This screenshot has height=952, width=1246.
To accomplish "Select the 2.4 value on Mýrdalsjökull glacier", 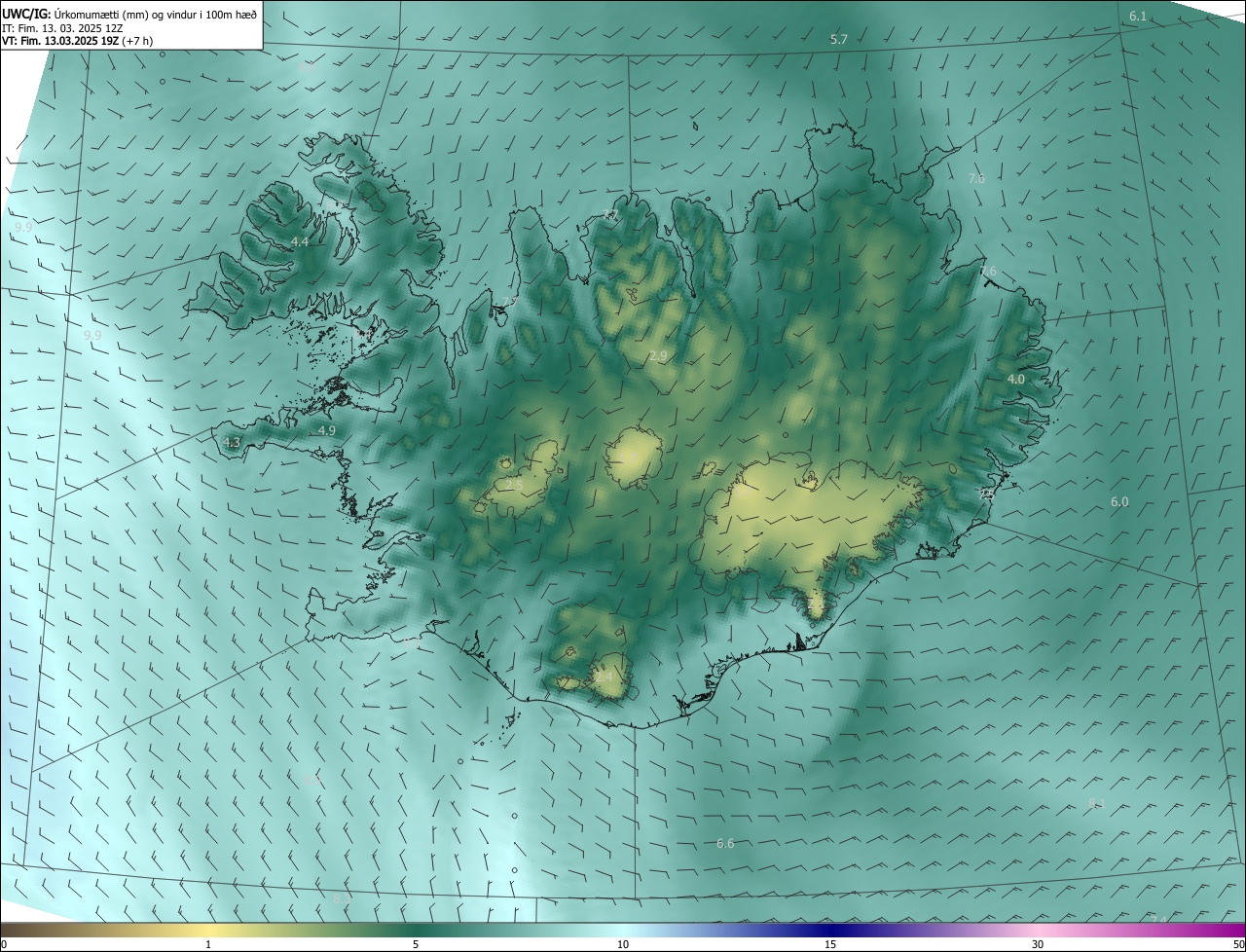I will coord(605,677).
